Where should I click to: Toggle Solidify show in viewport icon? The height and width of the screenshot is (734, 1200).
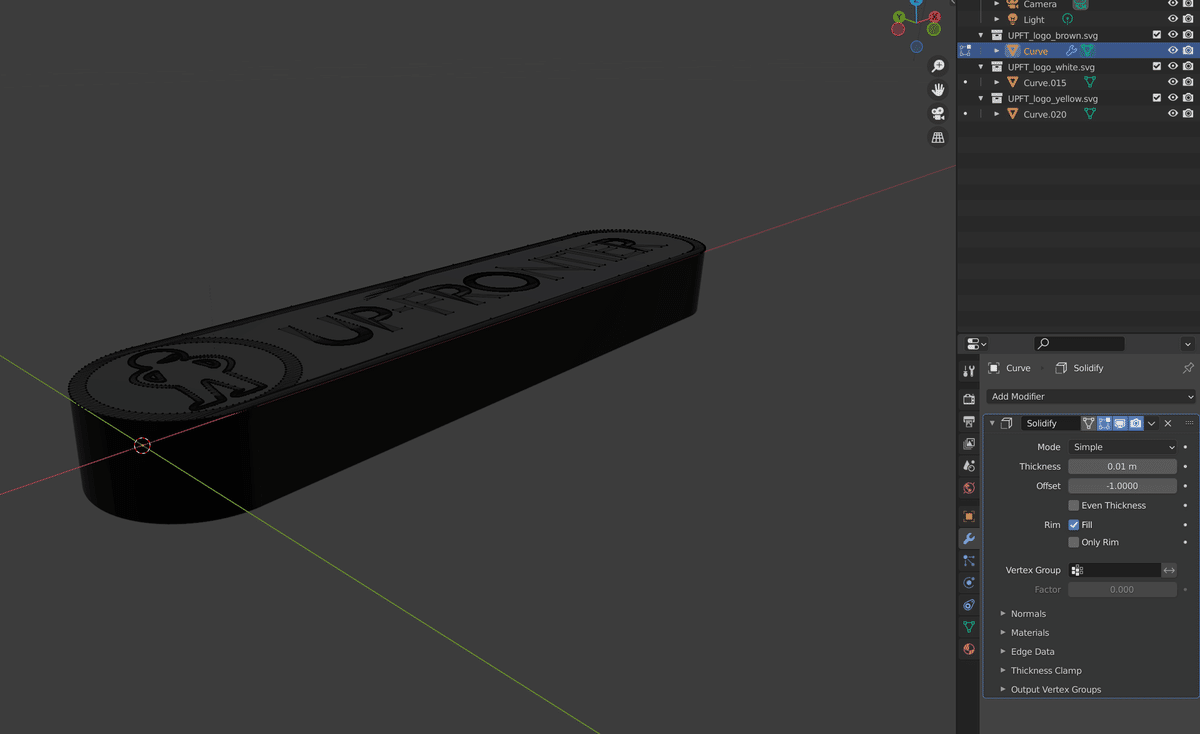(1120, 423)
